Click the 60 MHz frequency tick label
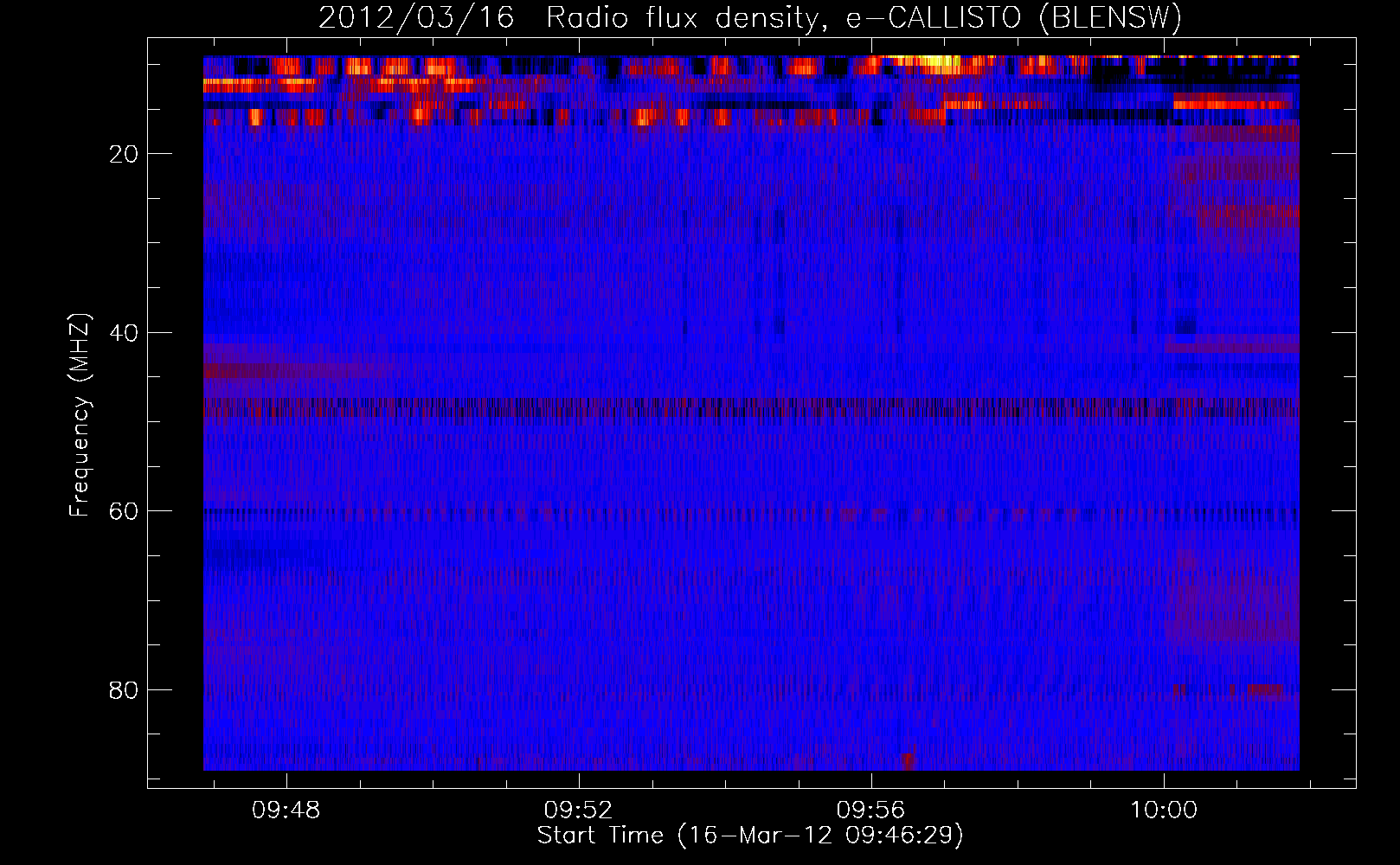 [x=124, y=511]
